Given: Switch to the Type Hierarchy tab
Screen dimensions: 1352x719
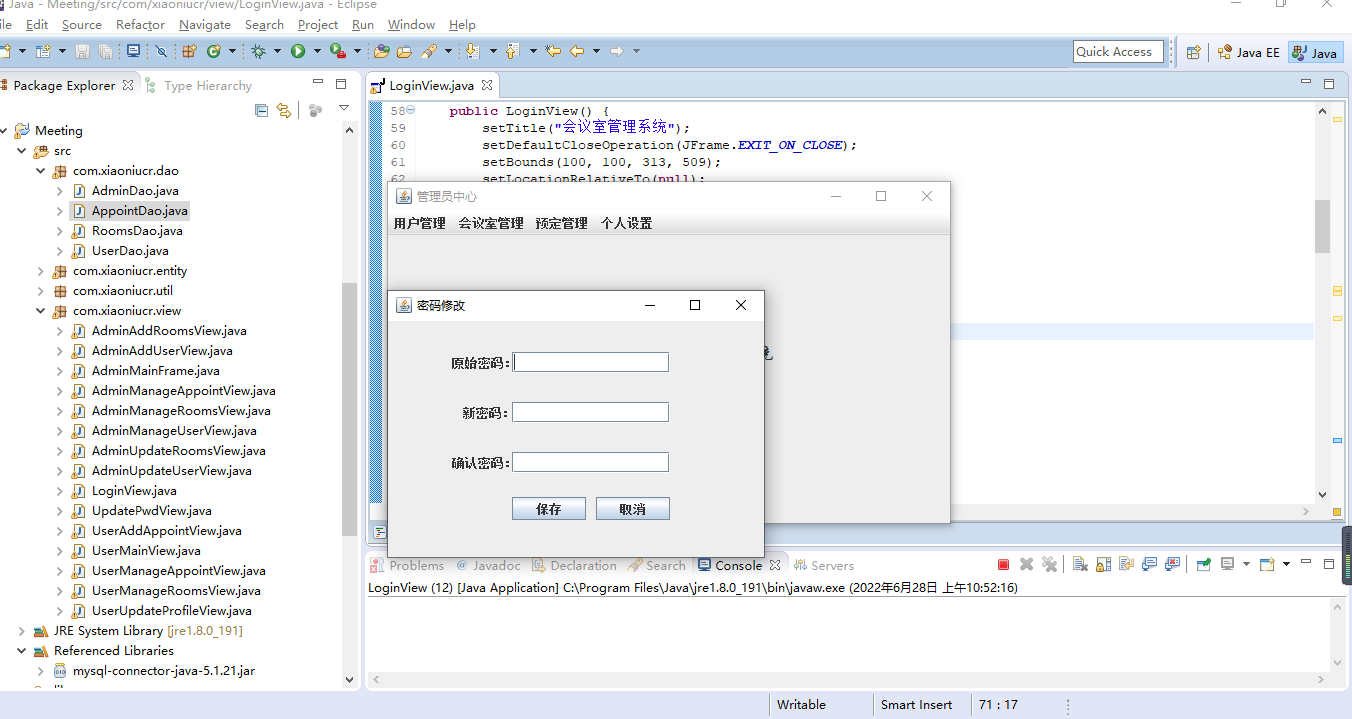Looking at the screenshot, I should (198, 86).
